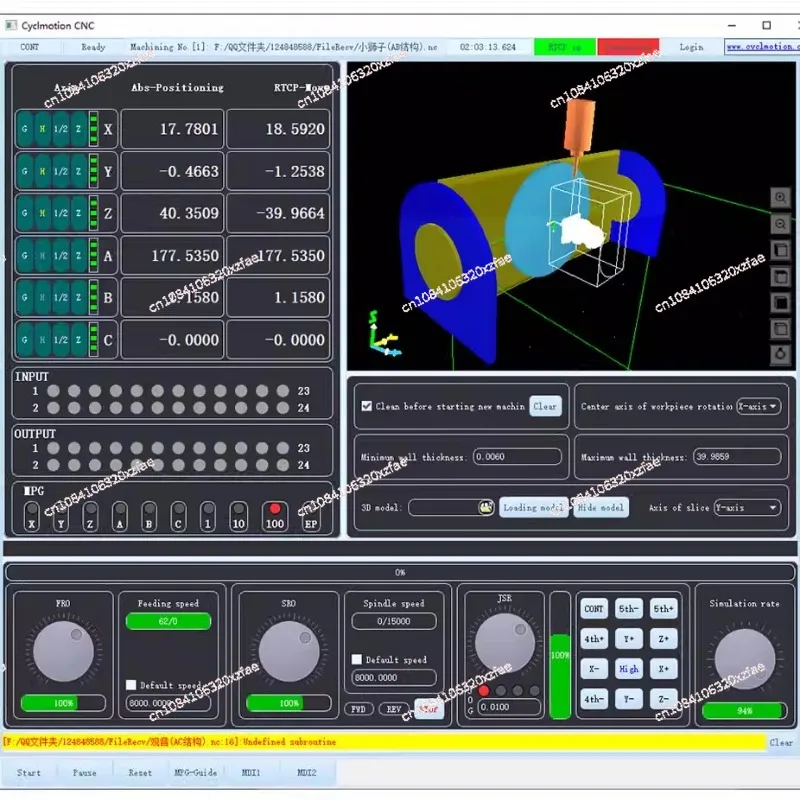This screenshot has height=800, width=800.
Task: Clear the yellow error message bar
Action: coord(781,742)
